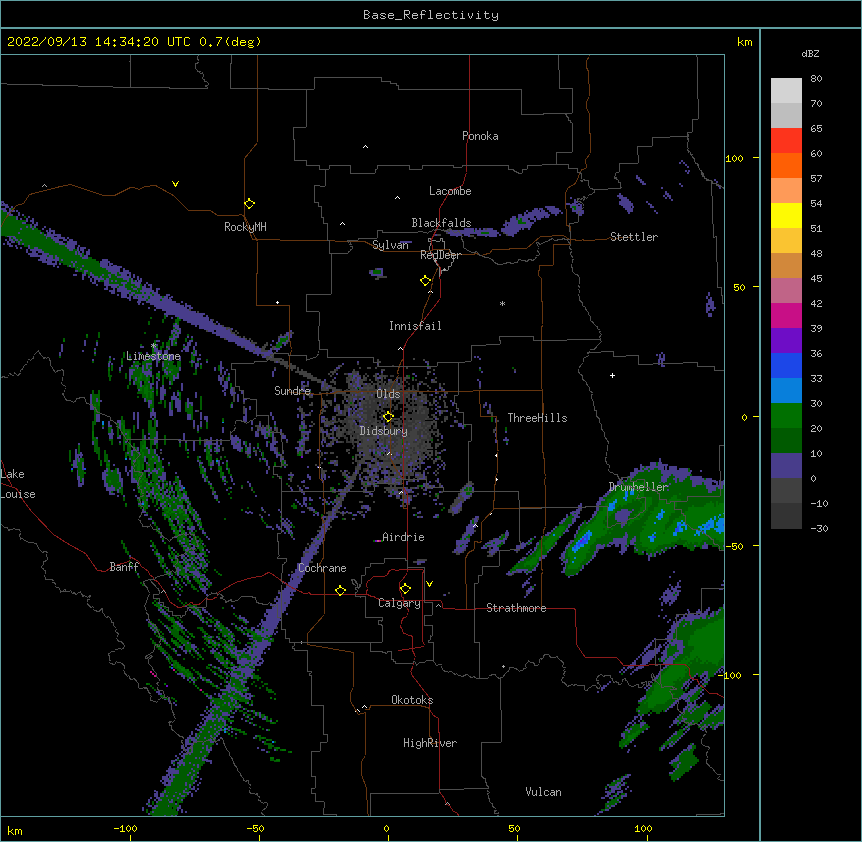Click the ThreeHills town label

point(537,418)
